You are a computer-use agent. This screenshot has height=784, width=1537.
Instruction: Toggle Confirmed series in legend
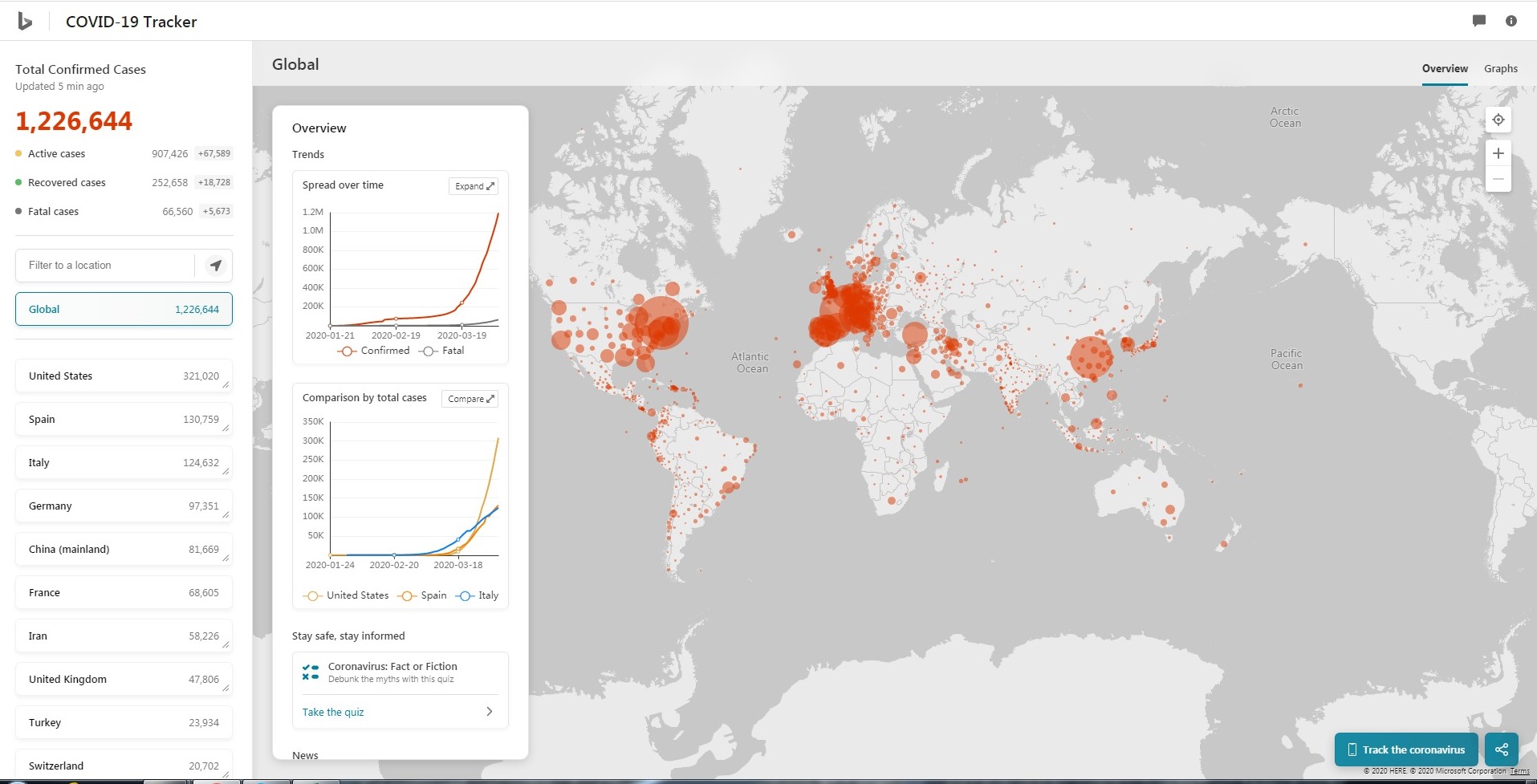pos(374,351)
